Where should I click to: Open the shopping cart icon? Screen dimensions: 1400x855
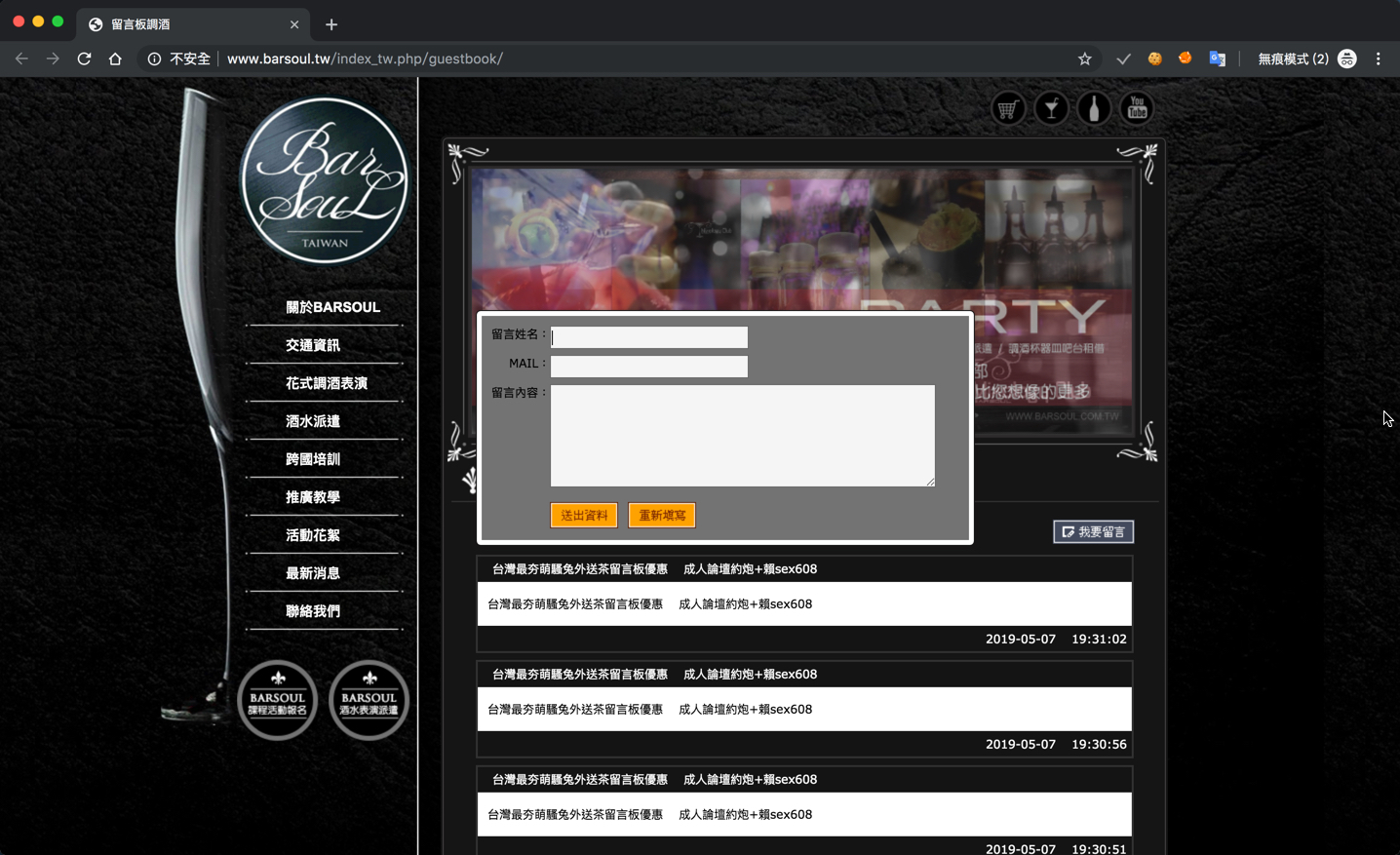click(1008, 108)
